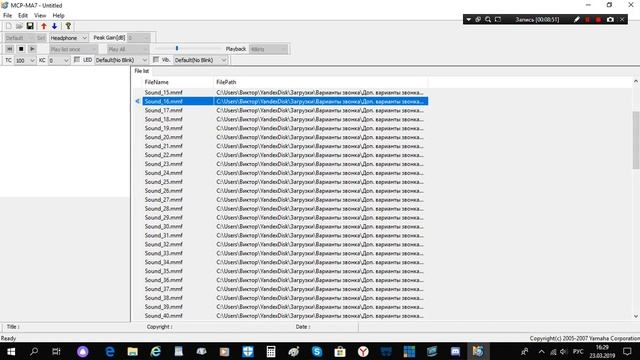Start playback with the play button
The height and width of the screenshot is (360, 640).
point(32,49)
